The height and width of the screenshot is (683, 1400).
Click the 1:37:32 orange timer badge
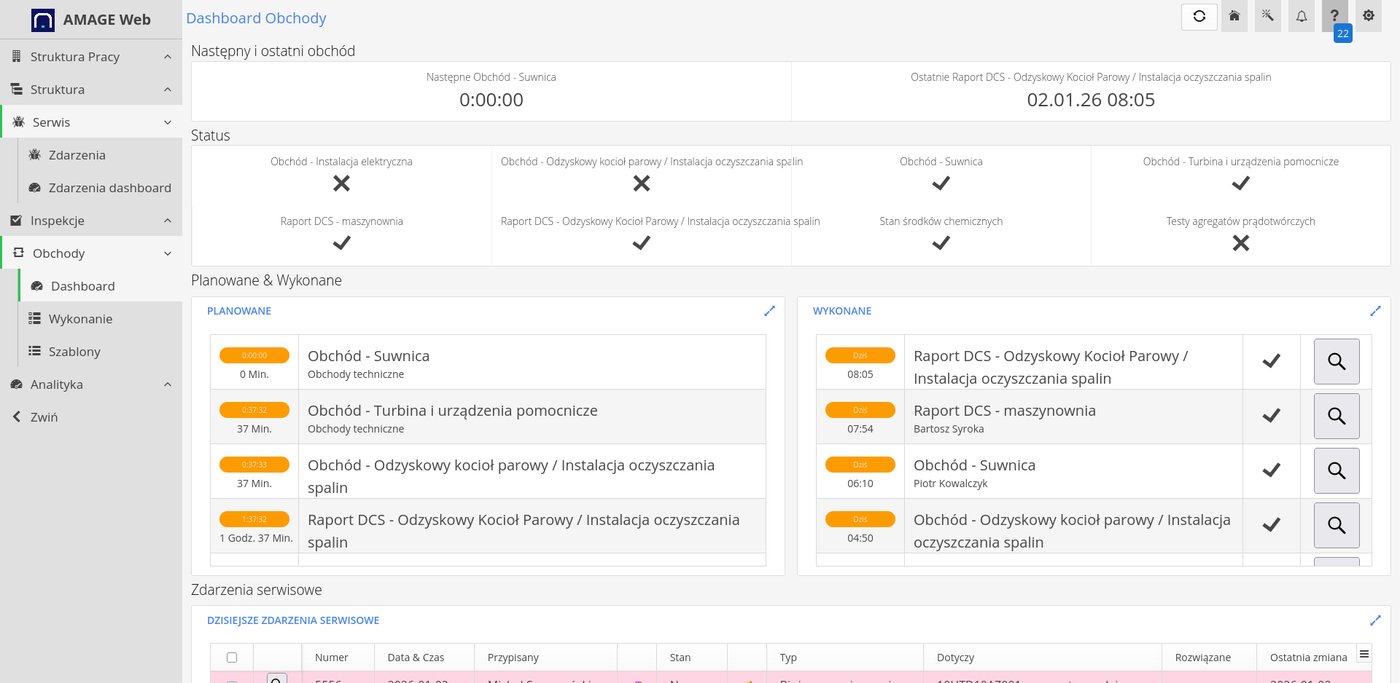pos(255,519)
